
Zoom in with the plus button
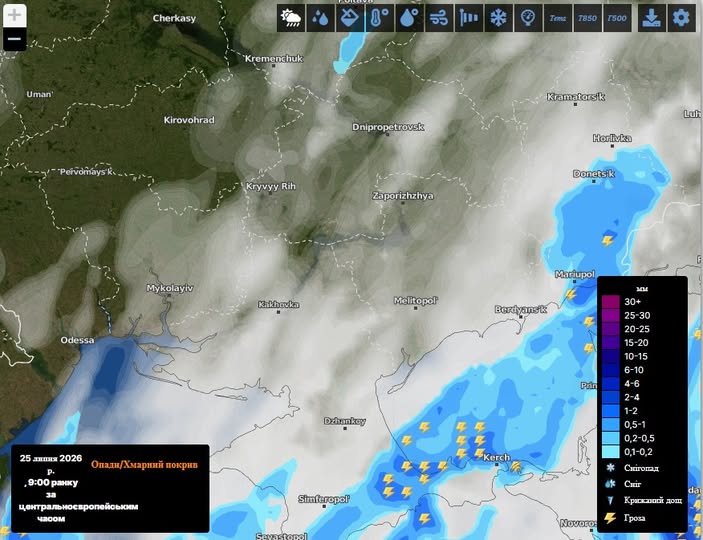14,15
